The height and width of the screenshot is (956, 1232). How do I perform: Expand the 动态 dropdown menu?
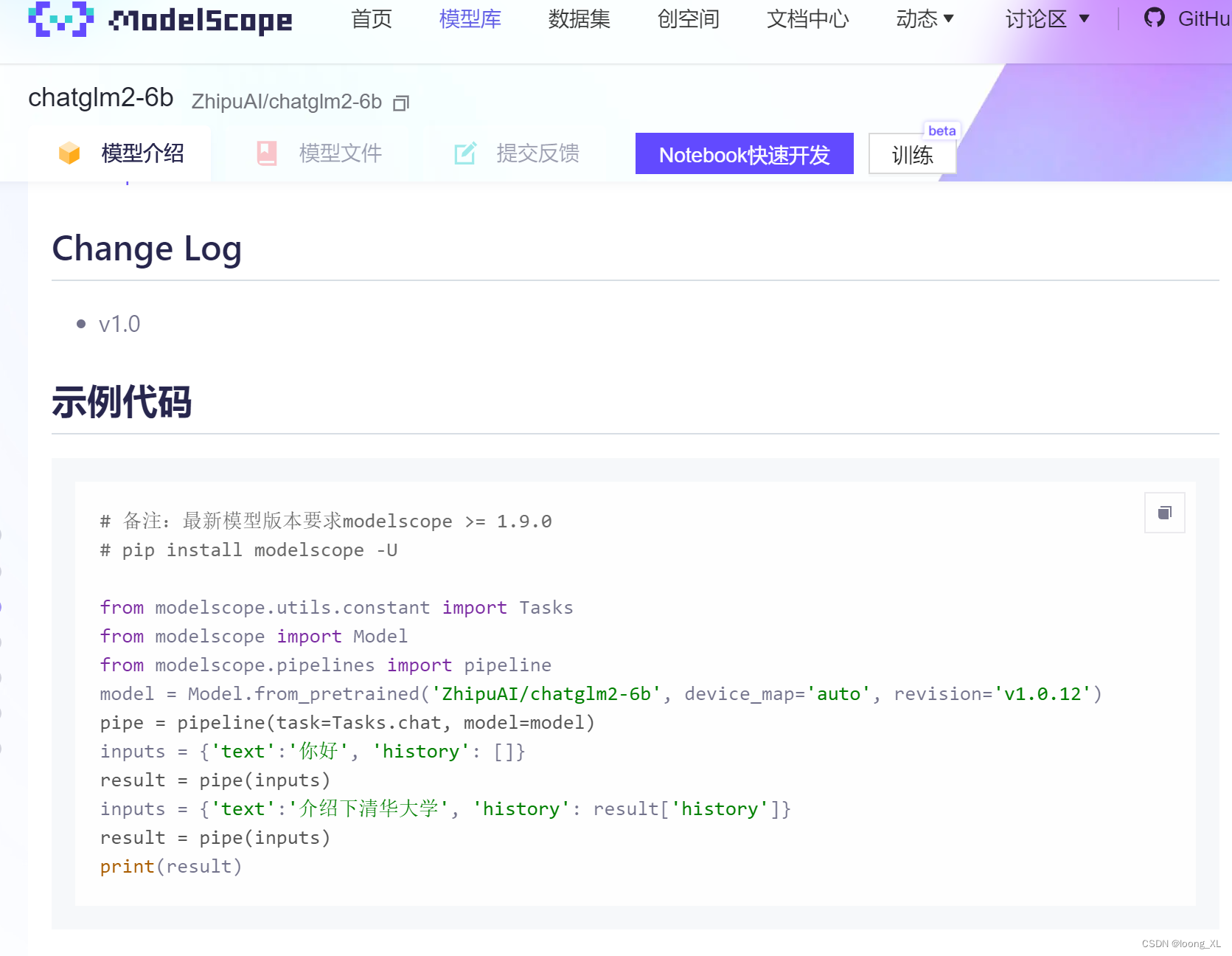coord(924,19)
